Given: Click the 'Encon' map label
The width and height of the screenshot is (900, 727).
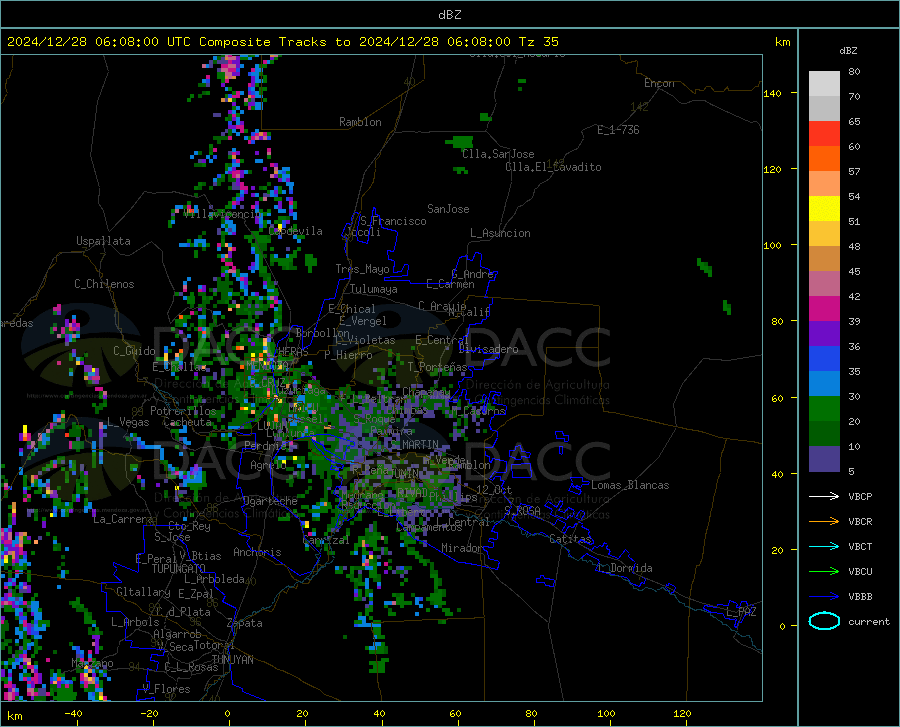Looking at the screenshot, I should [x=659, y=83].
